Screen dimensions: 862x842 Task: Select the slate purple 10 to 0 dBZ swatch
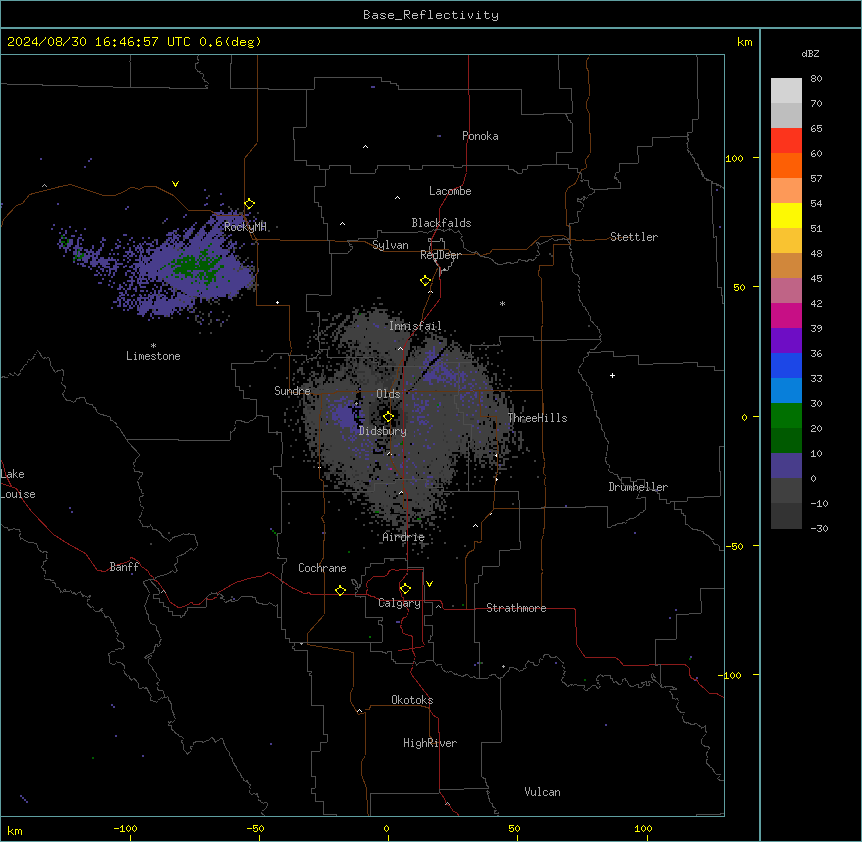pos(786,466)
